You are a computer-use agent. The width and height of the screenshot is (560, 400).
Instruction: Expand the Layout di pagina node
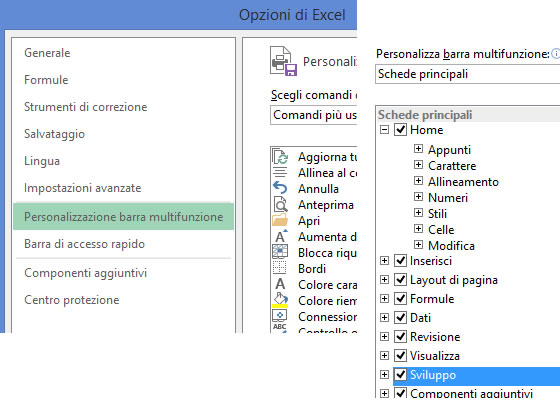pos(384,279)
